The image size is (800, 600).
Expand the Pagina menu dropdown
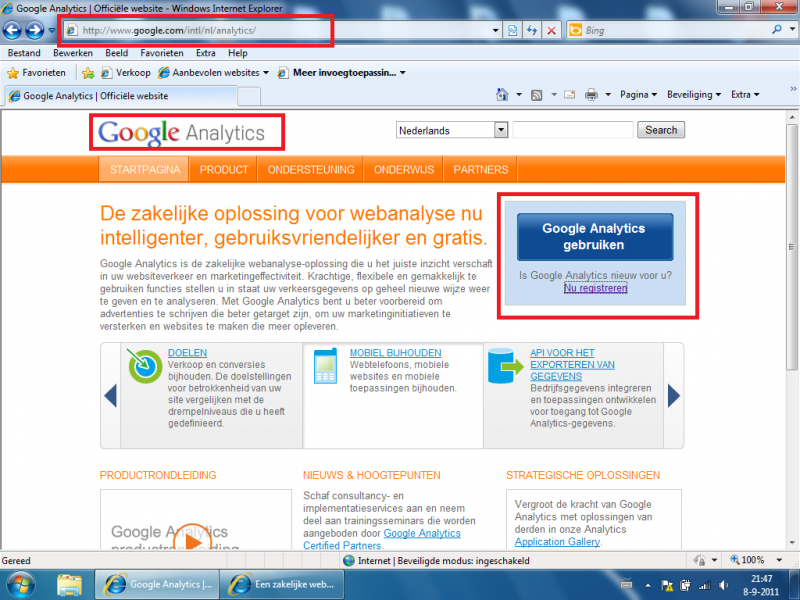[x=638, y=95]
